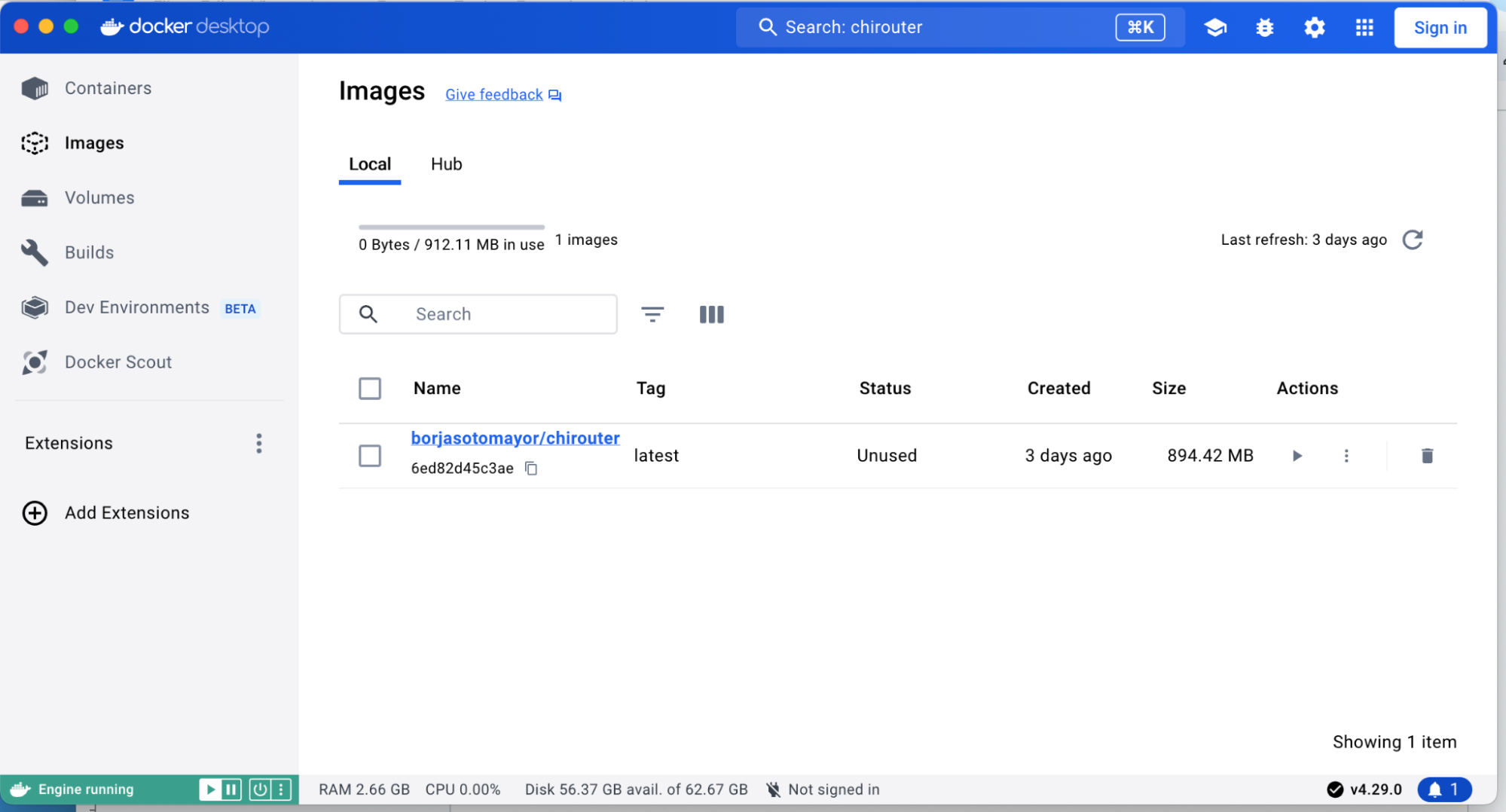The width and height of the screenshot is (1506, 812).
Task: Click the Not signed in status icon
Action: 773,789
